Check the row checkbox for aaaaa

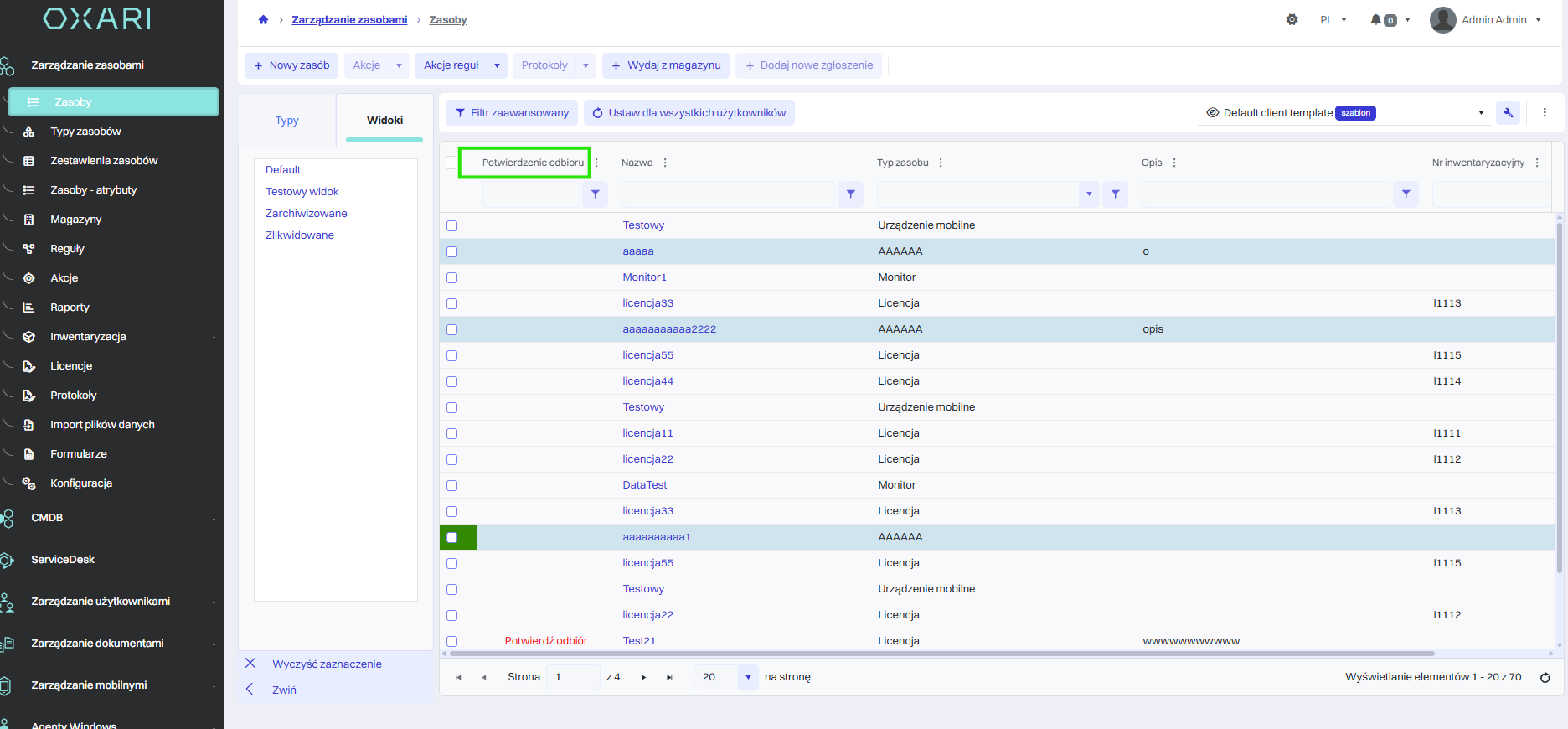tap(452, 251)
